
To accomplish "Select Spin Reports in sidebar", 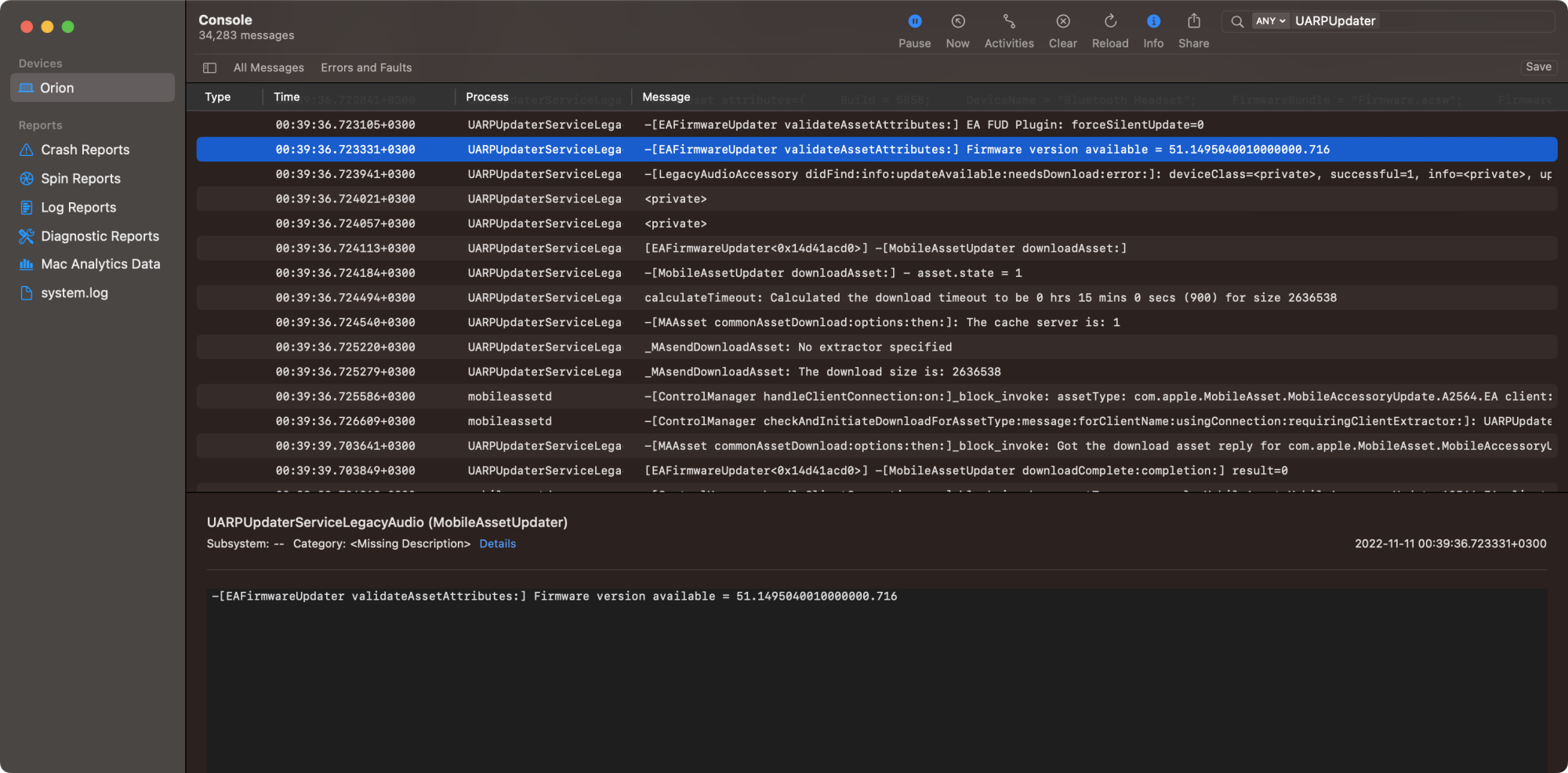I will click(x=80, y=179).
